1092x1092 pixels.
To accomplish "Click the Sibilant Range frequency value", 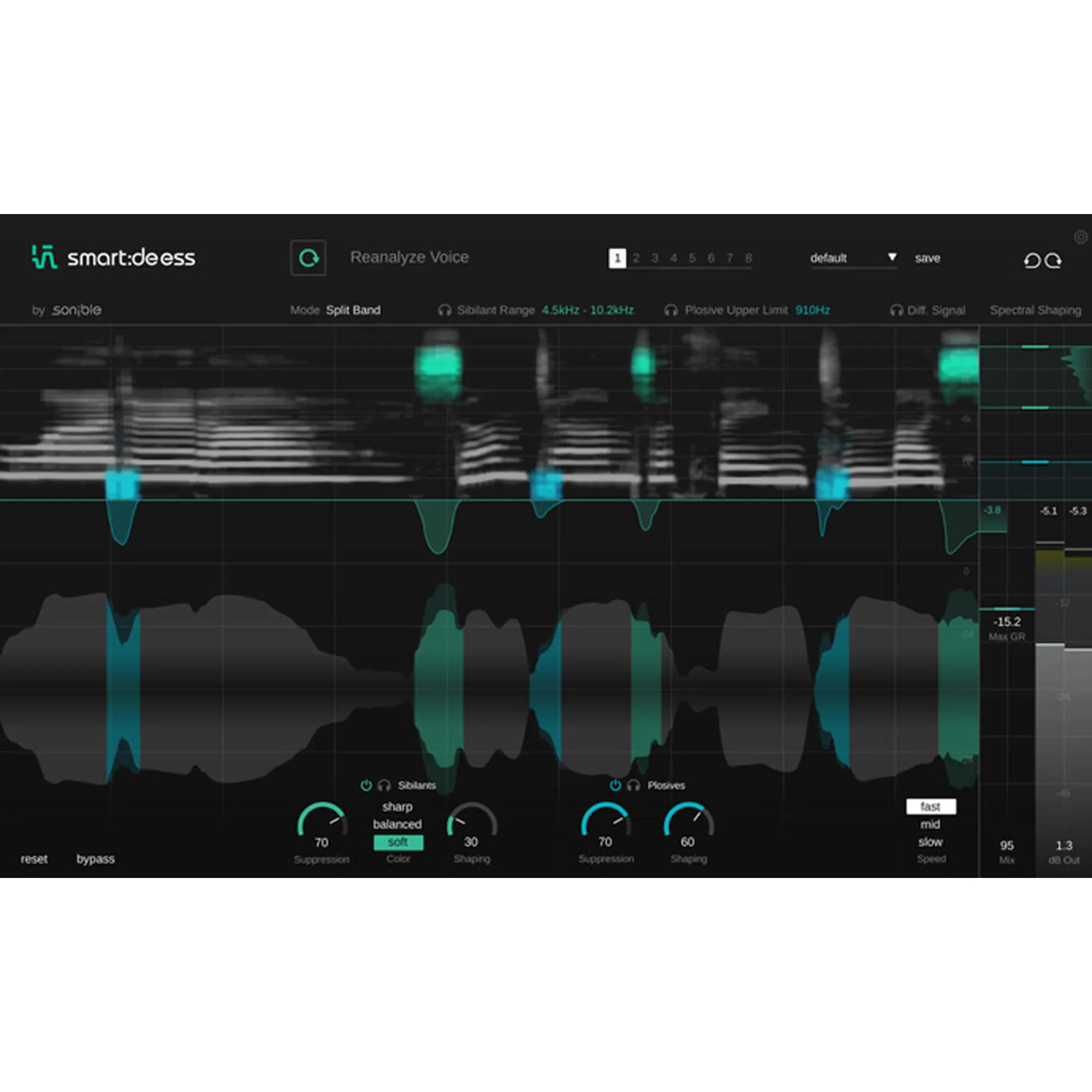I will point(588,310).
